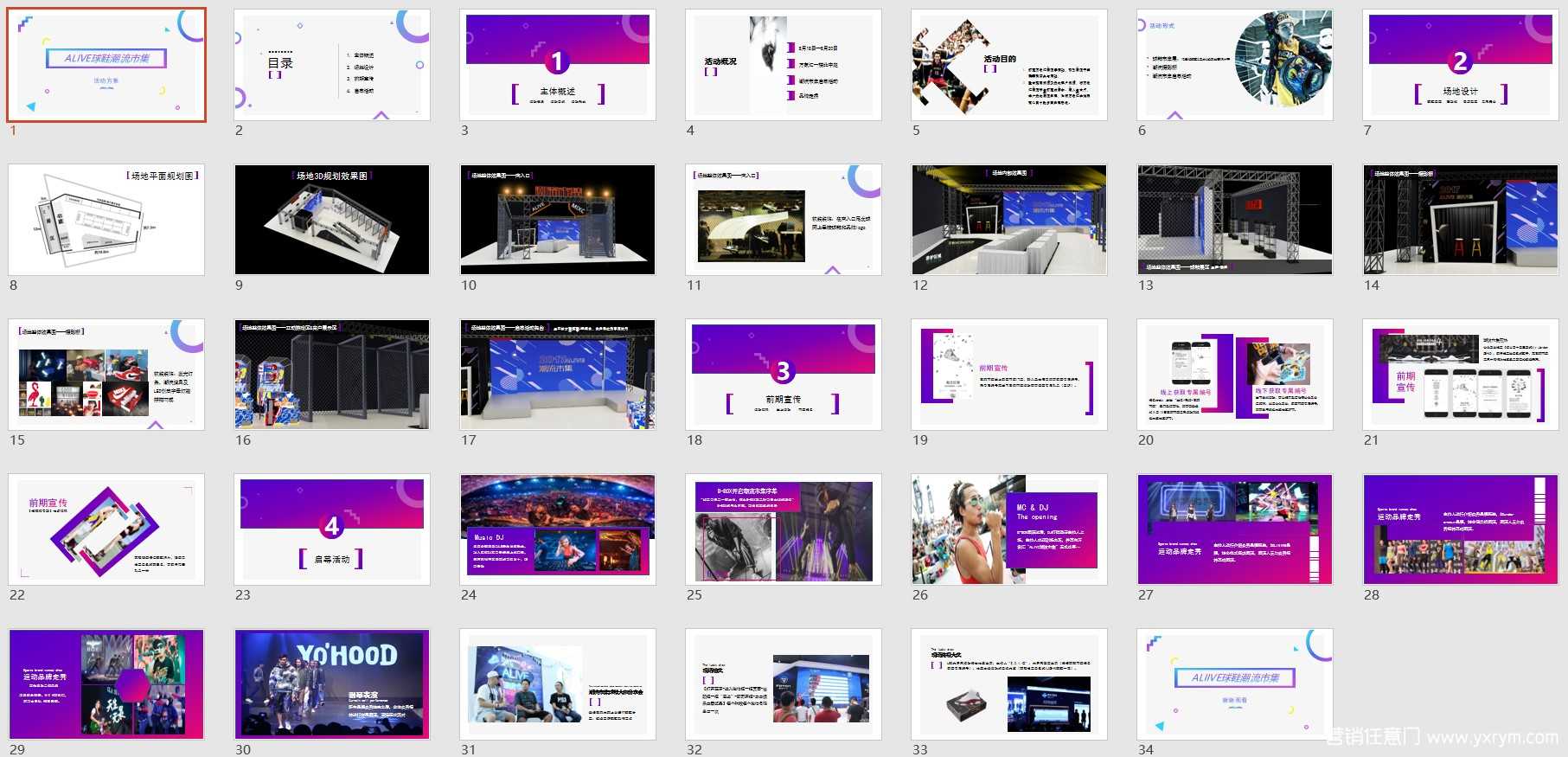Screen dimensions: 1568x757
Task: Click slide 16 wire cage display rendering
Action: point(332,375)
